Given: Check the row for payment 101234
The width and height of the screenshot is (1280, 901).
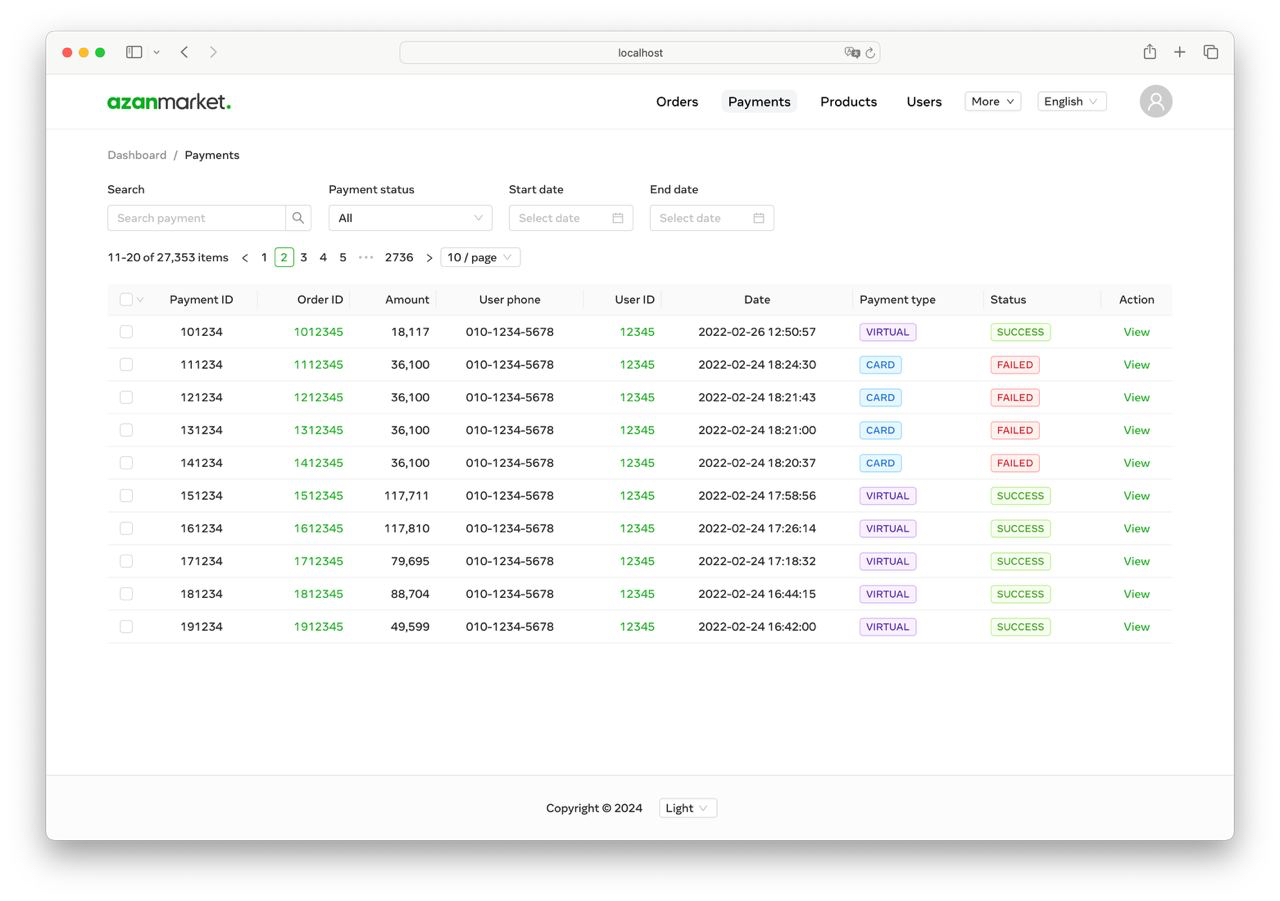Looking at the screenshot, I should pos(126,331).
